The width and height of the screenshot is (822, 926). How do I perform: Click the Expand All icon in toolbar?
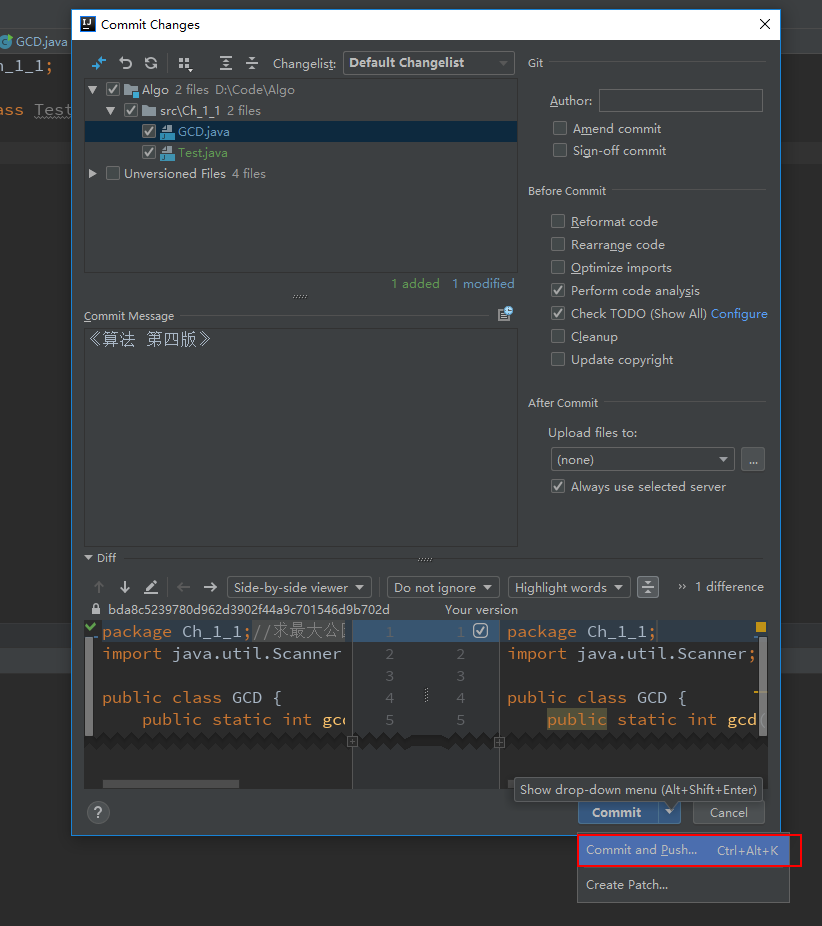pyautogui.click(x=226, y=63)
